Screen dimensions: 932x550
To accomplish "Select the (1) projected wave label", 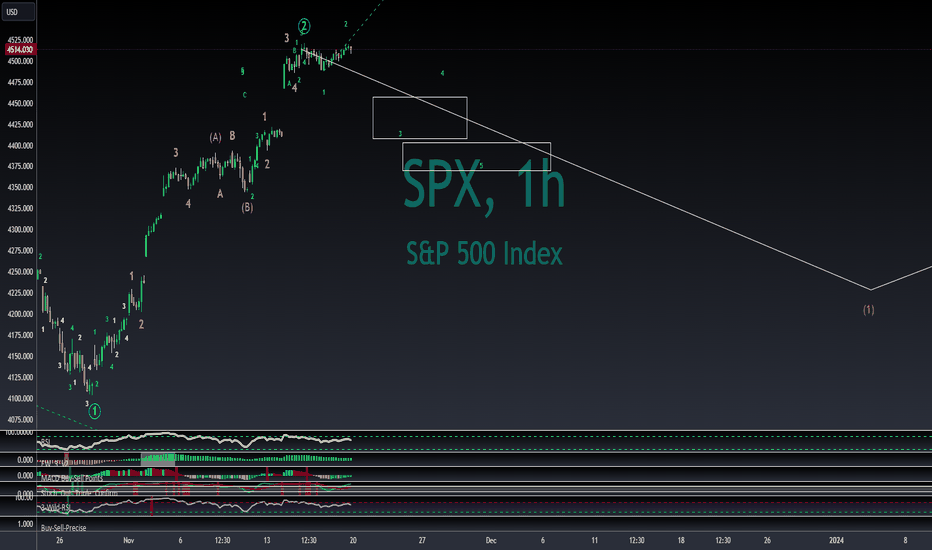I will click(868, 309).
